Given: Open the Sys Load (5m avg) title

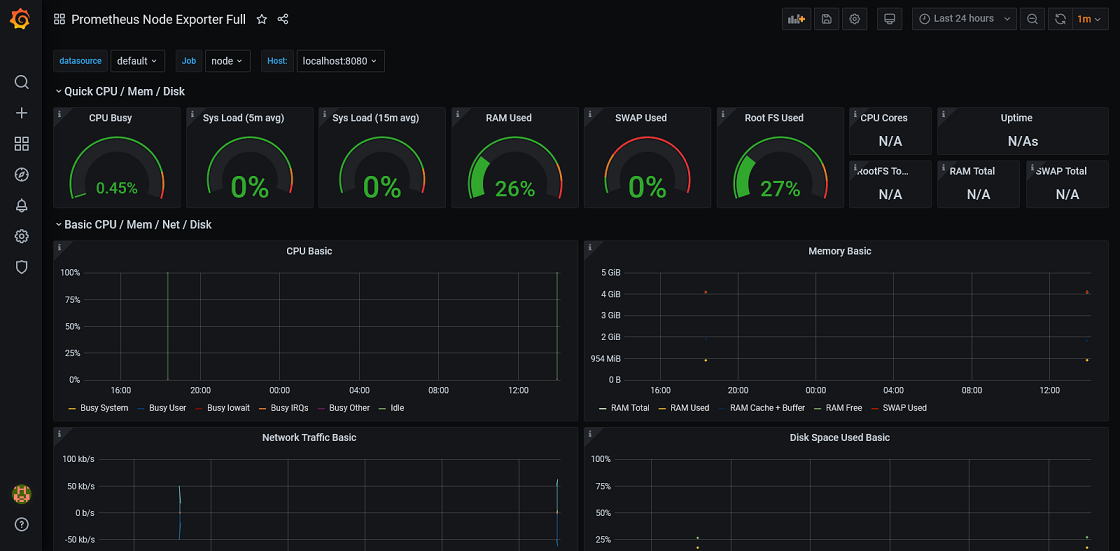Looking at the screenshot, I should 243,118.
